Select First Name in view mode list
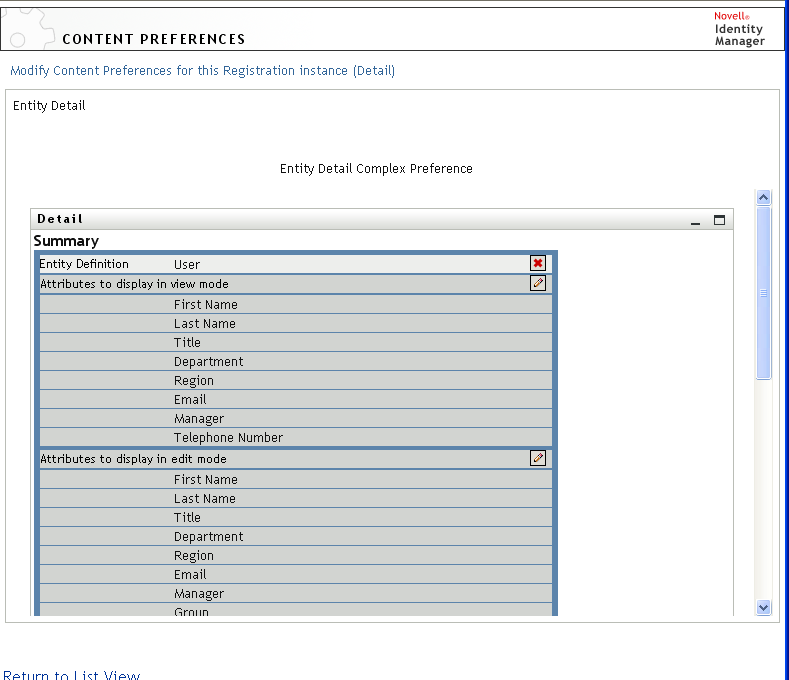789x680 pixels. coord(206,305)
